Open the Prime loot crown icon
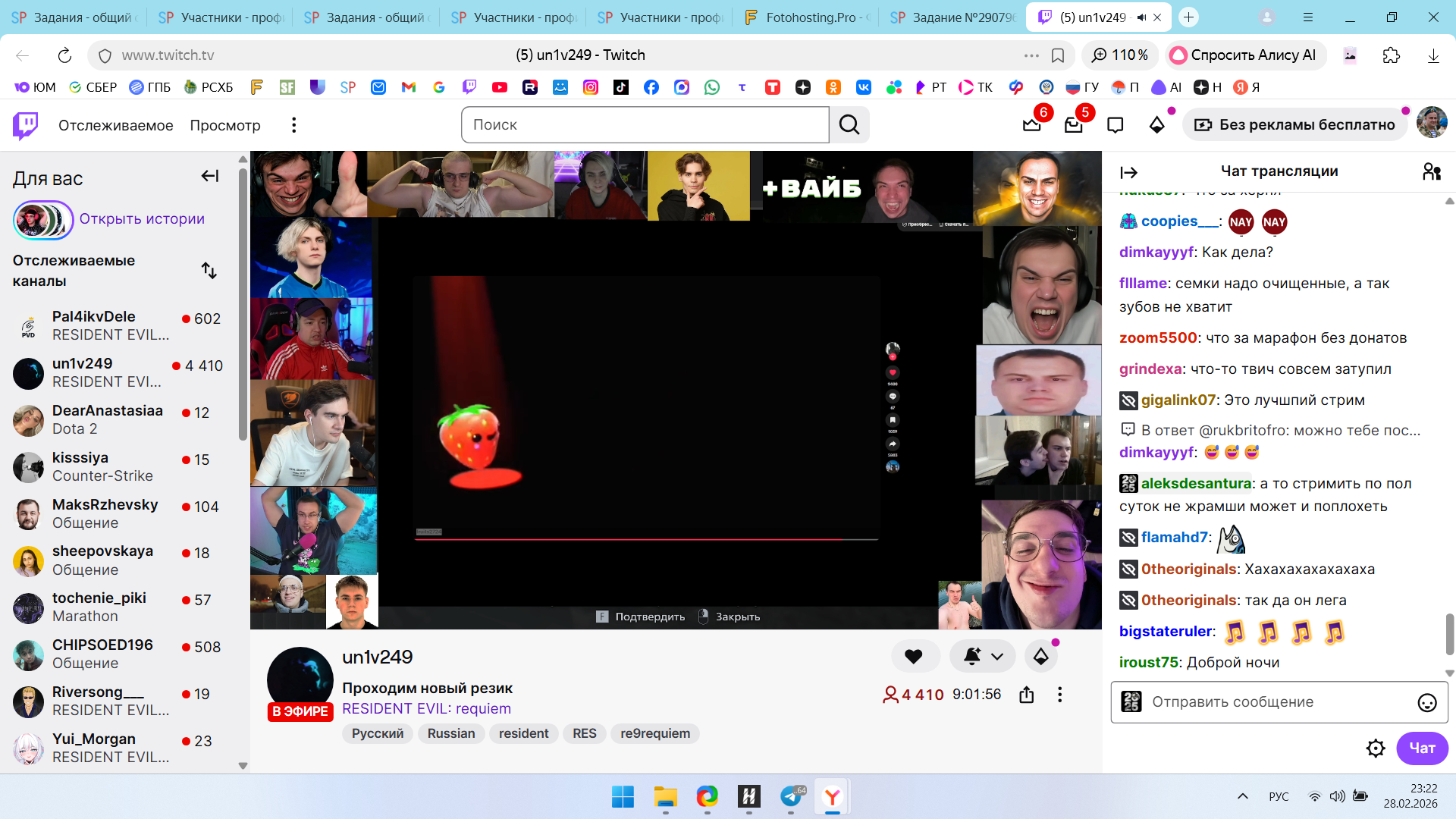The height and width of the screenshot is (819, 1456). (1031, 125)
